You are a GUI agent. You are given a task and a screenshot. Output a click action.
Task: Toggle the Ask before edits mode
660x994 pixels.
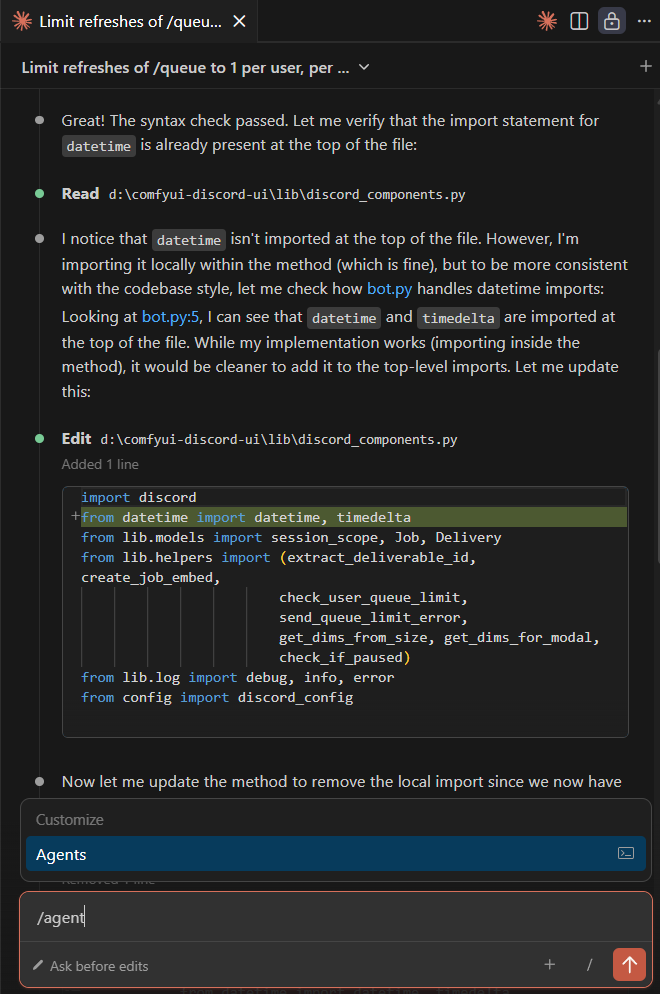click(x=91, y=966)
